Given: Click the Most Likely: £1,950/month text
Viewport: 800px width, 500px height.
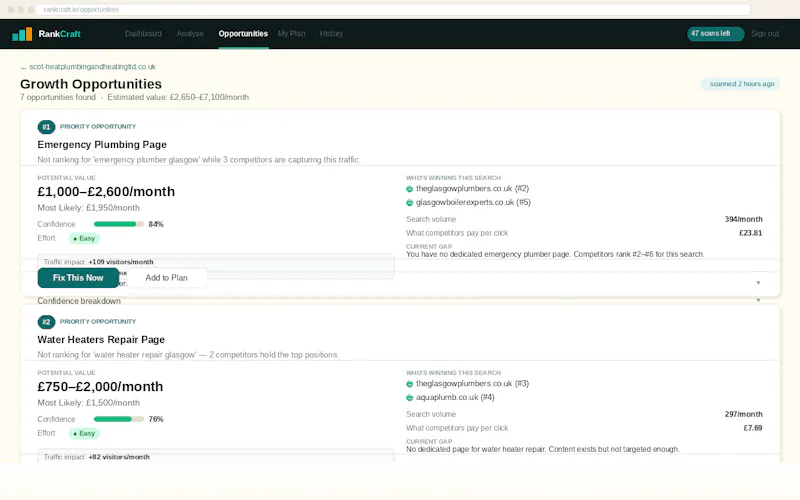Looking at the screenshot, I should coord(88,208).
